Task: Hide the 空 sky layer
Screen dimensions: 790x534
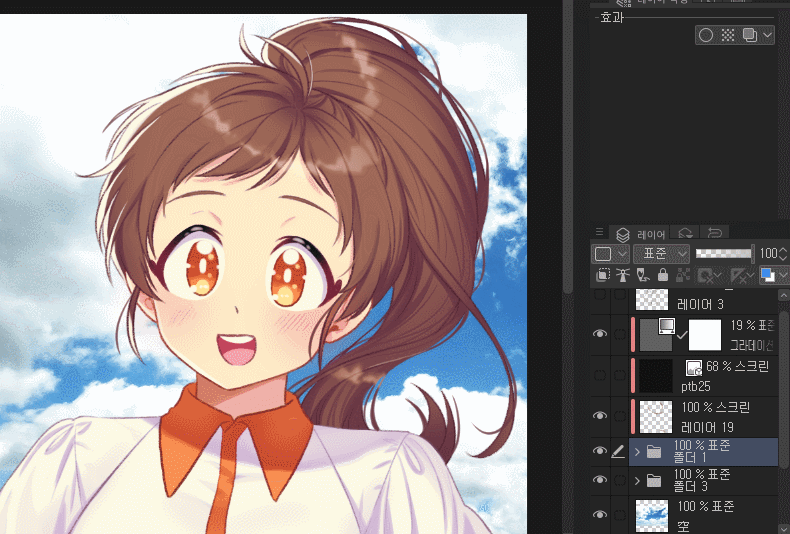Action: point(600,514)
